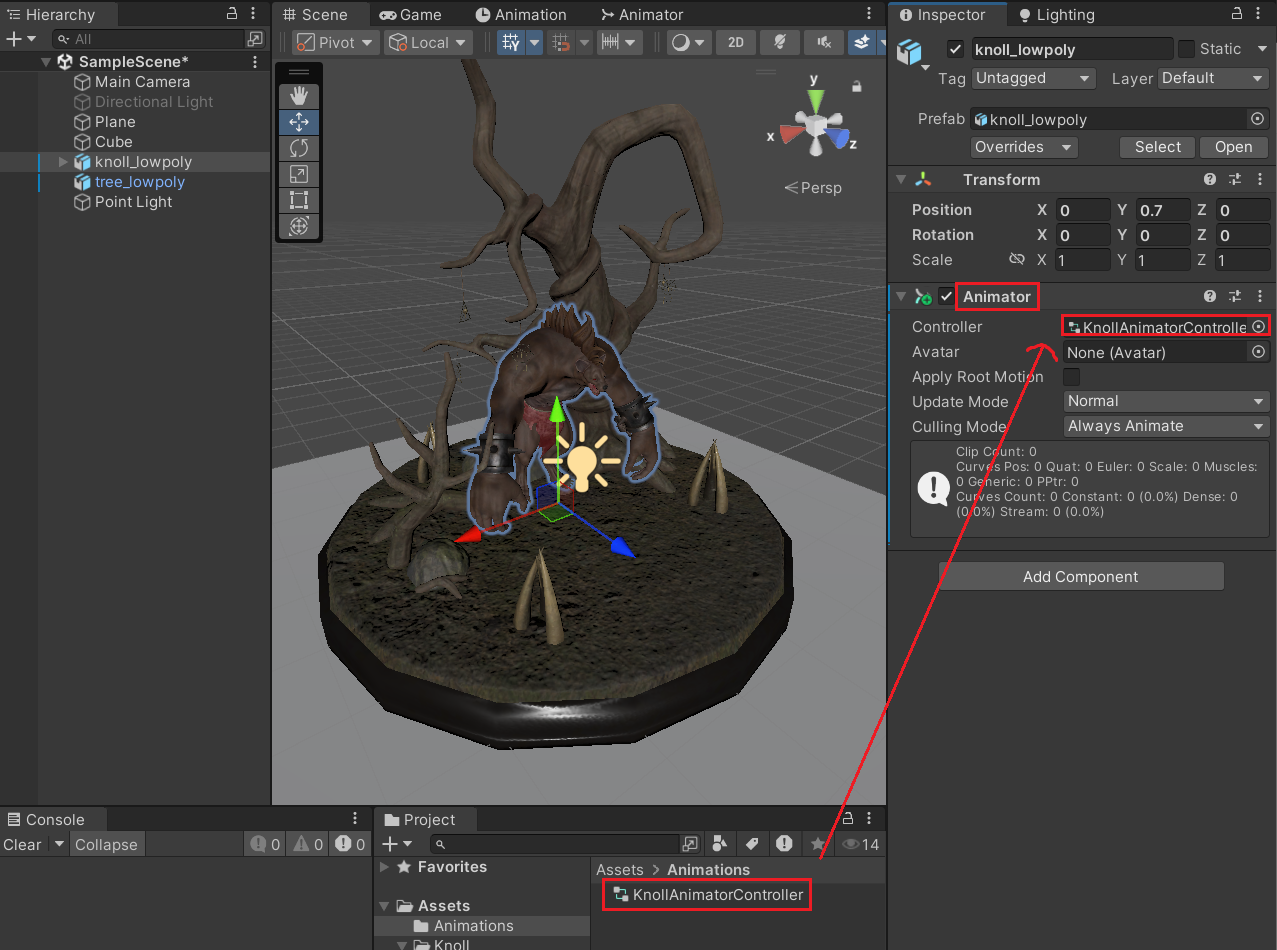Select the combined Transform tool
This screenshot has height=950, width=1277.
tap(298, 226)
